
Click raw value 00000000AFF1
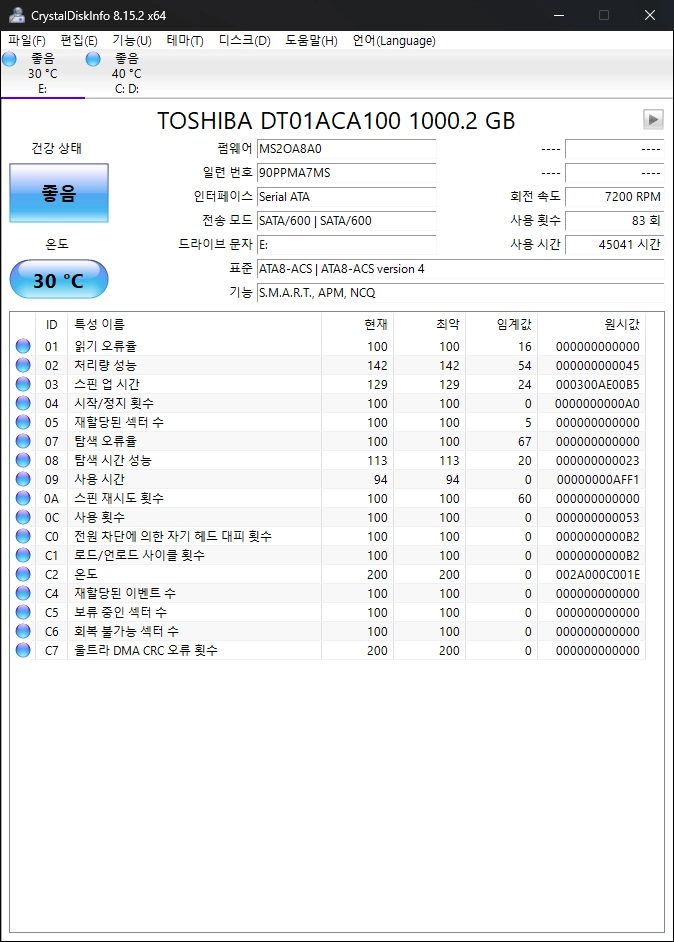(598, 479)
